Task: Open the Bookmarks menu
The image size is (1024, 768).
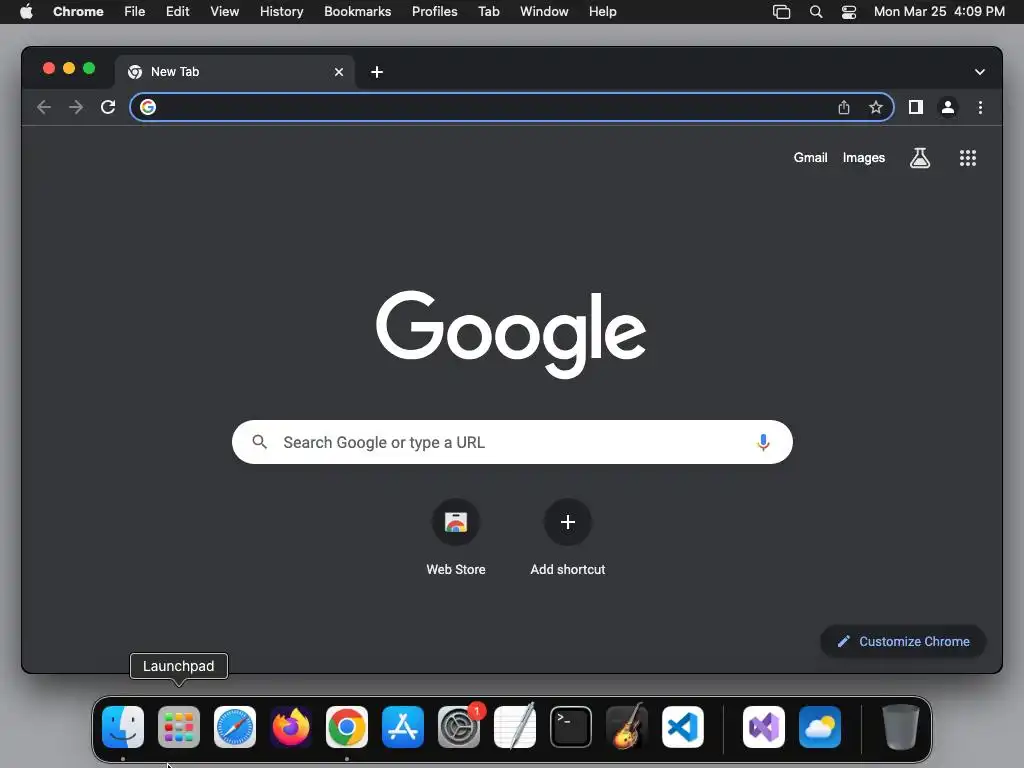Action: [x=357, y=12]
